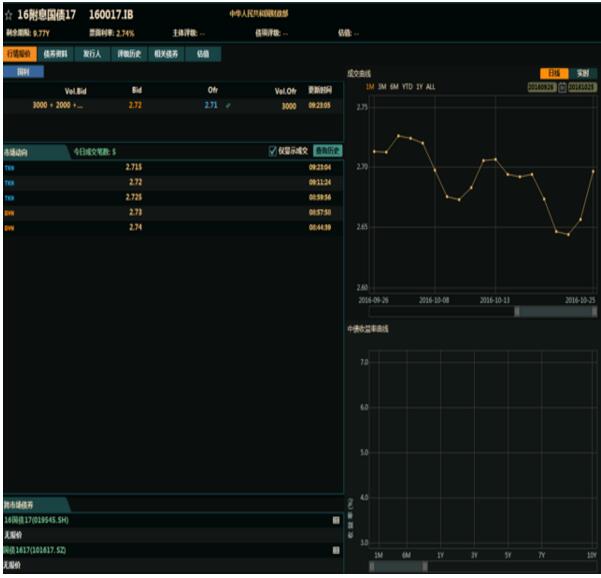Open the 债券资料 tab
This screenshot has height=578, width=601.
coord(55,53)
